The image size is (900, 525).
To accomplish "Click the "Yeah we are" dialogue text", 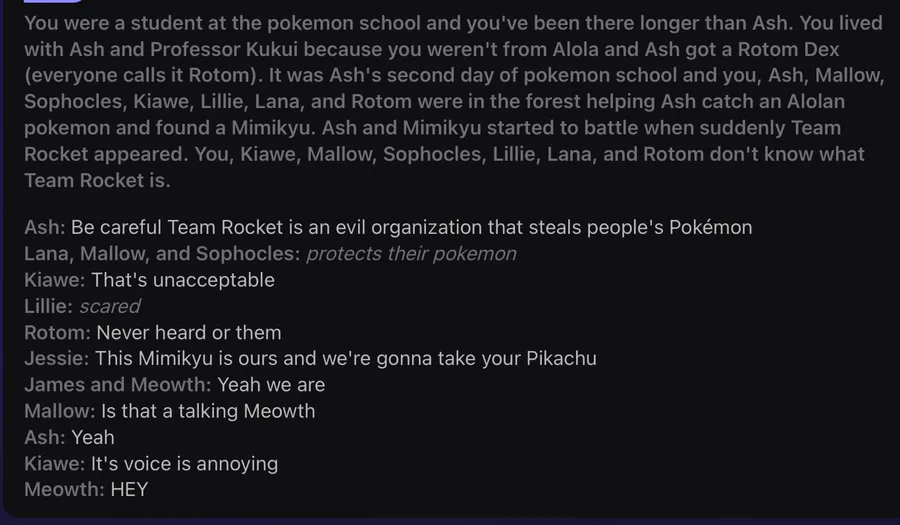I will click(x=271, y=385).
